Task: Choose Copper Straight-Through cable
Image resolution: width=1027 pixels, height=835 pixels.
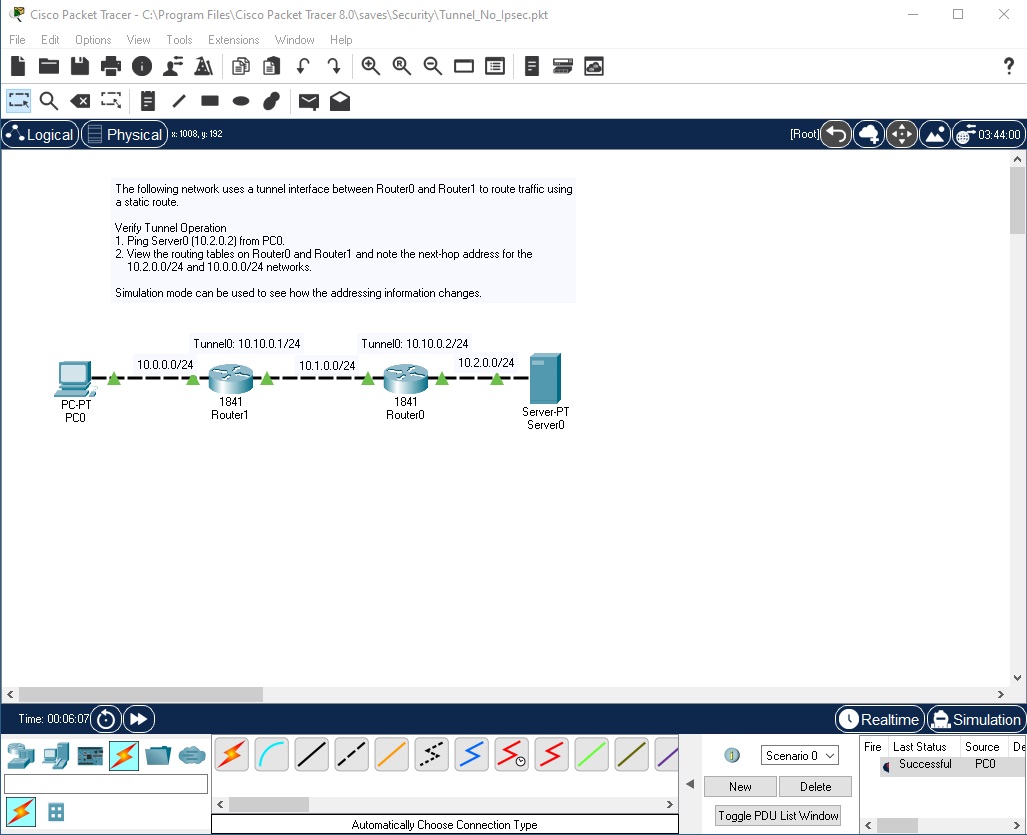Action: tap(312, 754)
